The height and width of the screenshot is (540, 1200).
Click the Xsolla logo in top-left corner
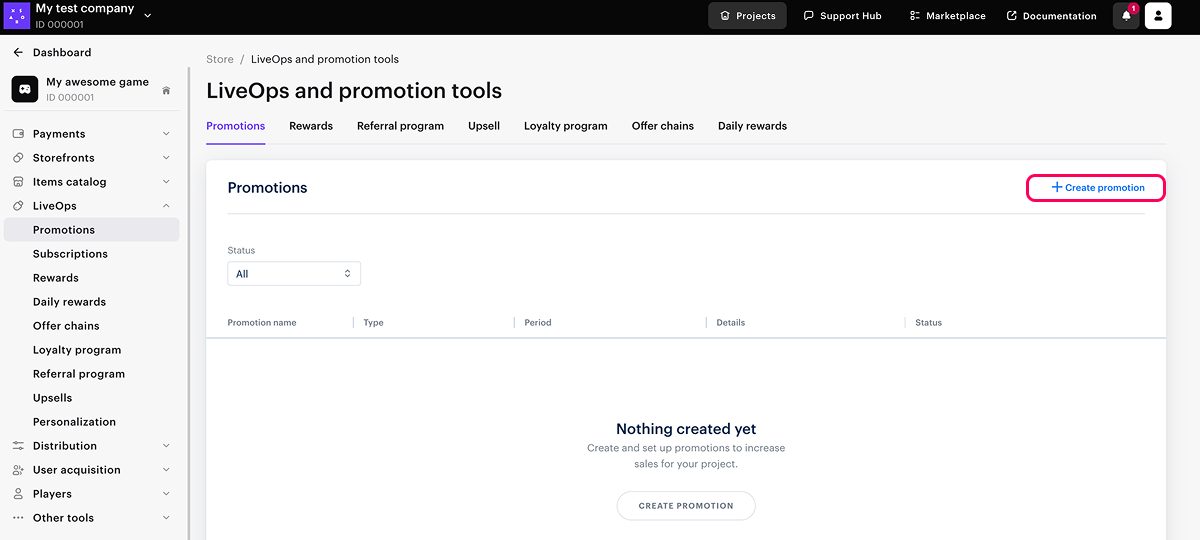(x=17, y=16)
